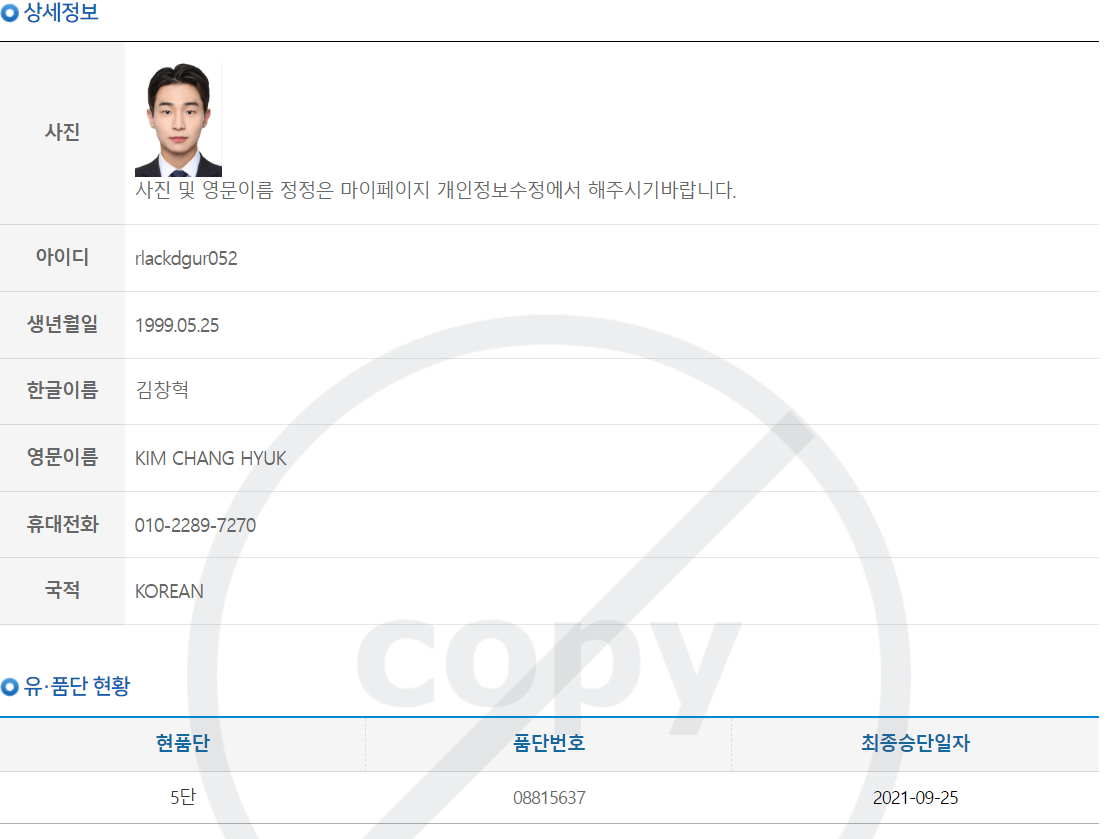Click the 최종승단일자 column header

click(x=915, y=744)
